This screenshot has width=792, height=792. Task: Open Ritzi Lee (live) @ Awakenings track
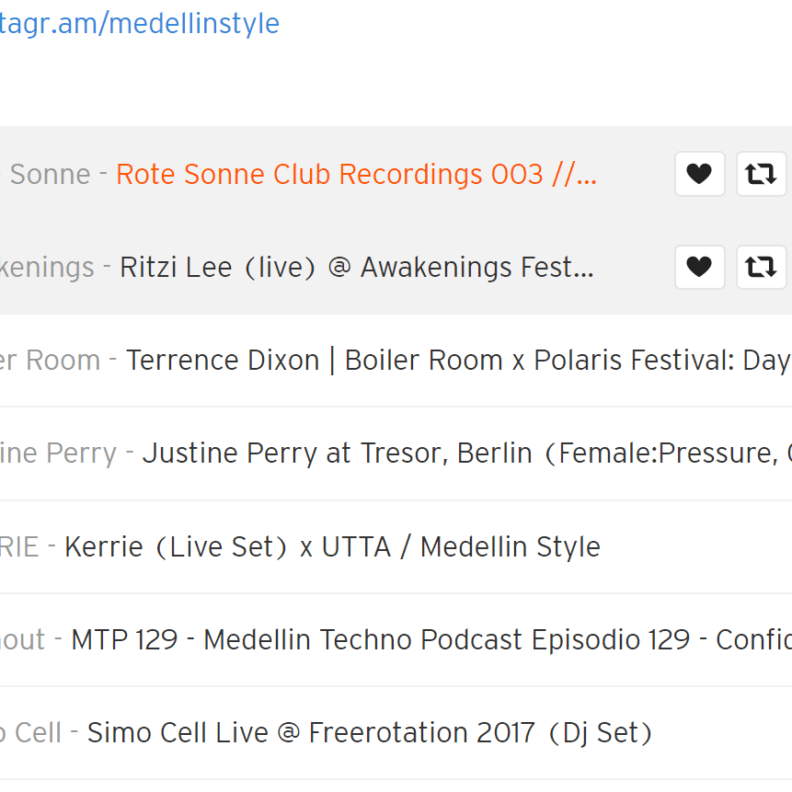357,267
